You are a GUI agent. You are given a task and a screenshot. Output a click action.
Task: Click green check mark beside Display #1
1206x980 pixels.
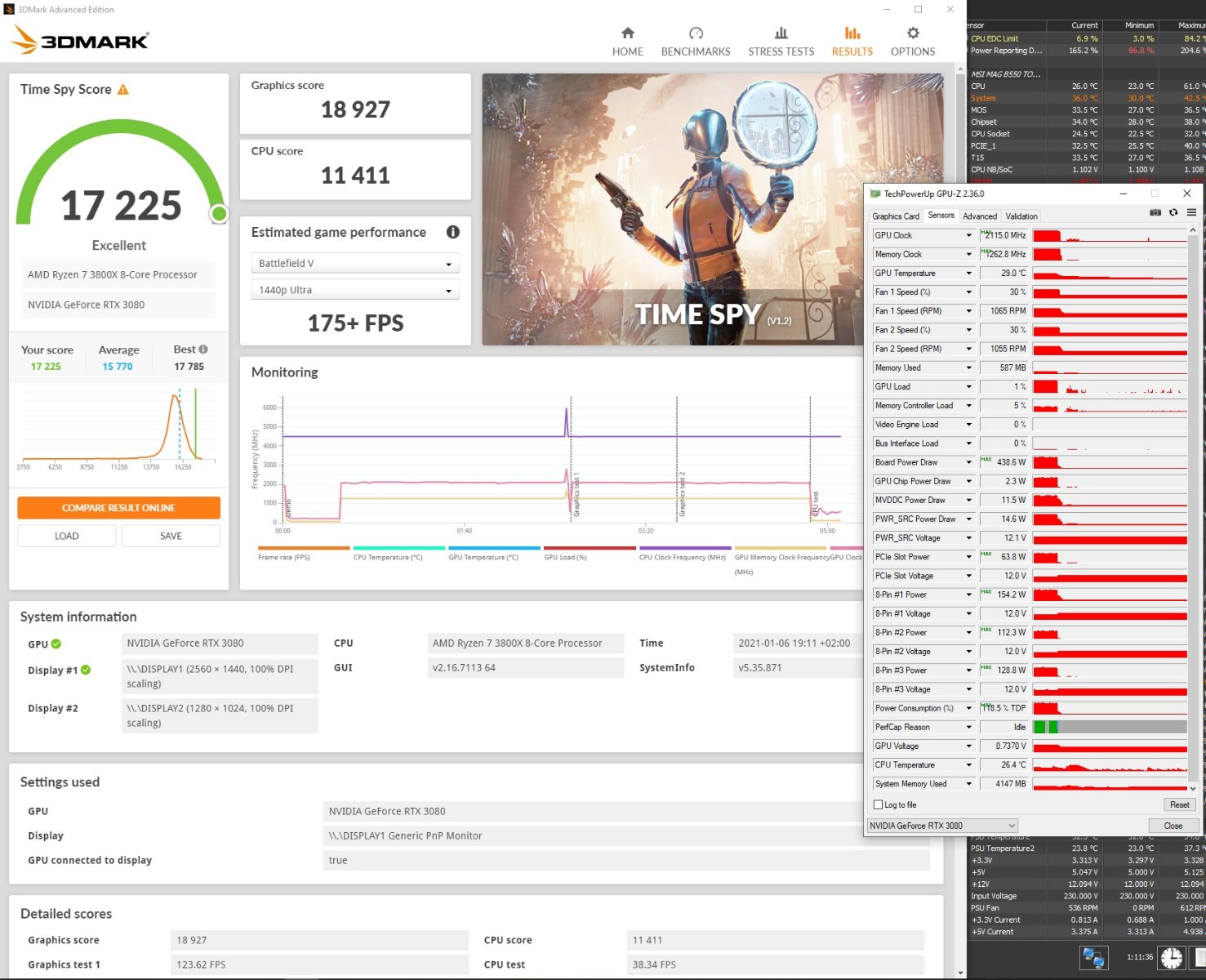tap(86, 670)
